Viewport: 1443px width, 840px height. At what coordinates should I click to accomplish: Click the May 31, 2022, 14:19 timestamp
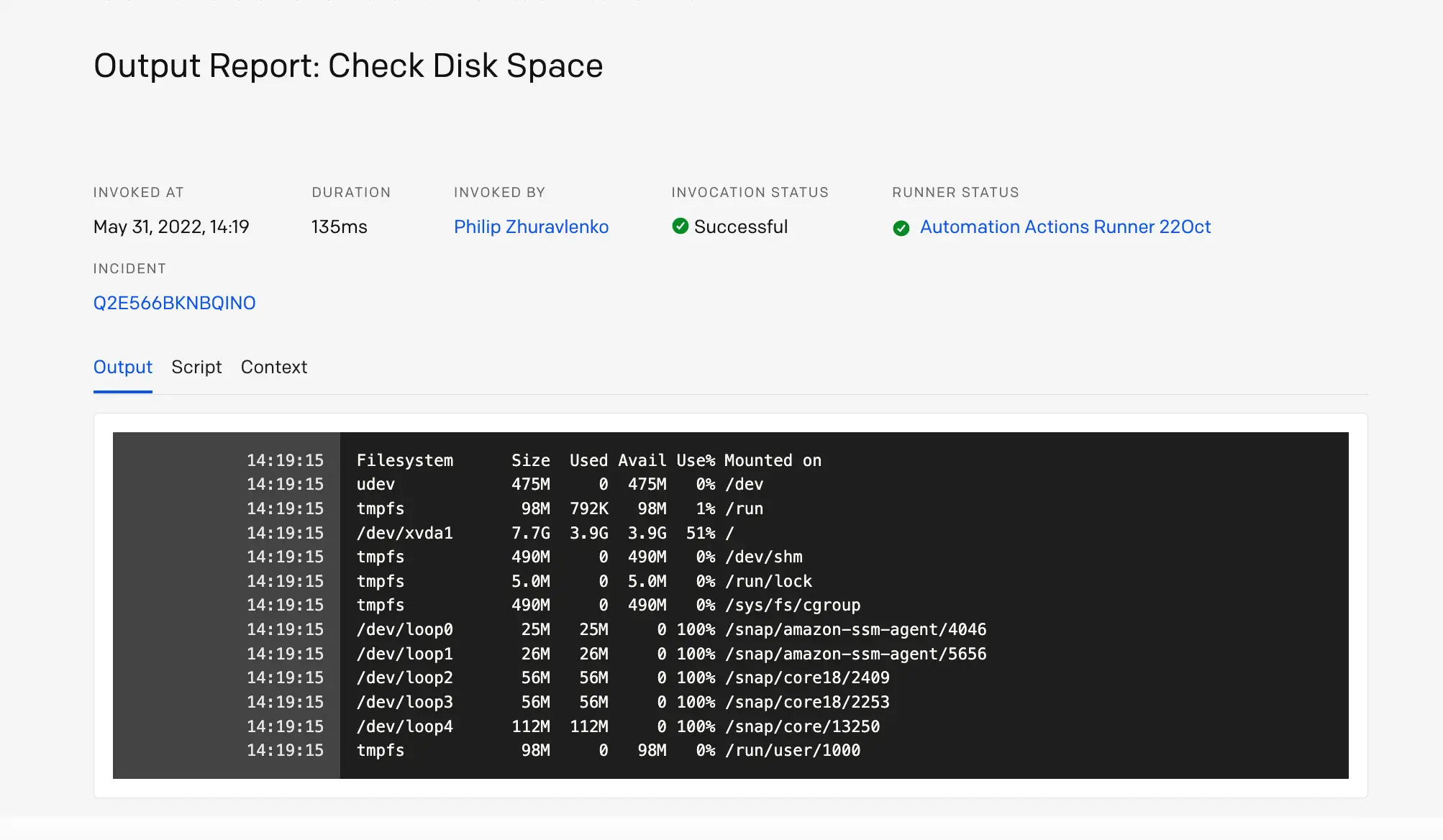(171, 227)
